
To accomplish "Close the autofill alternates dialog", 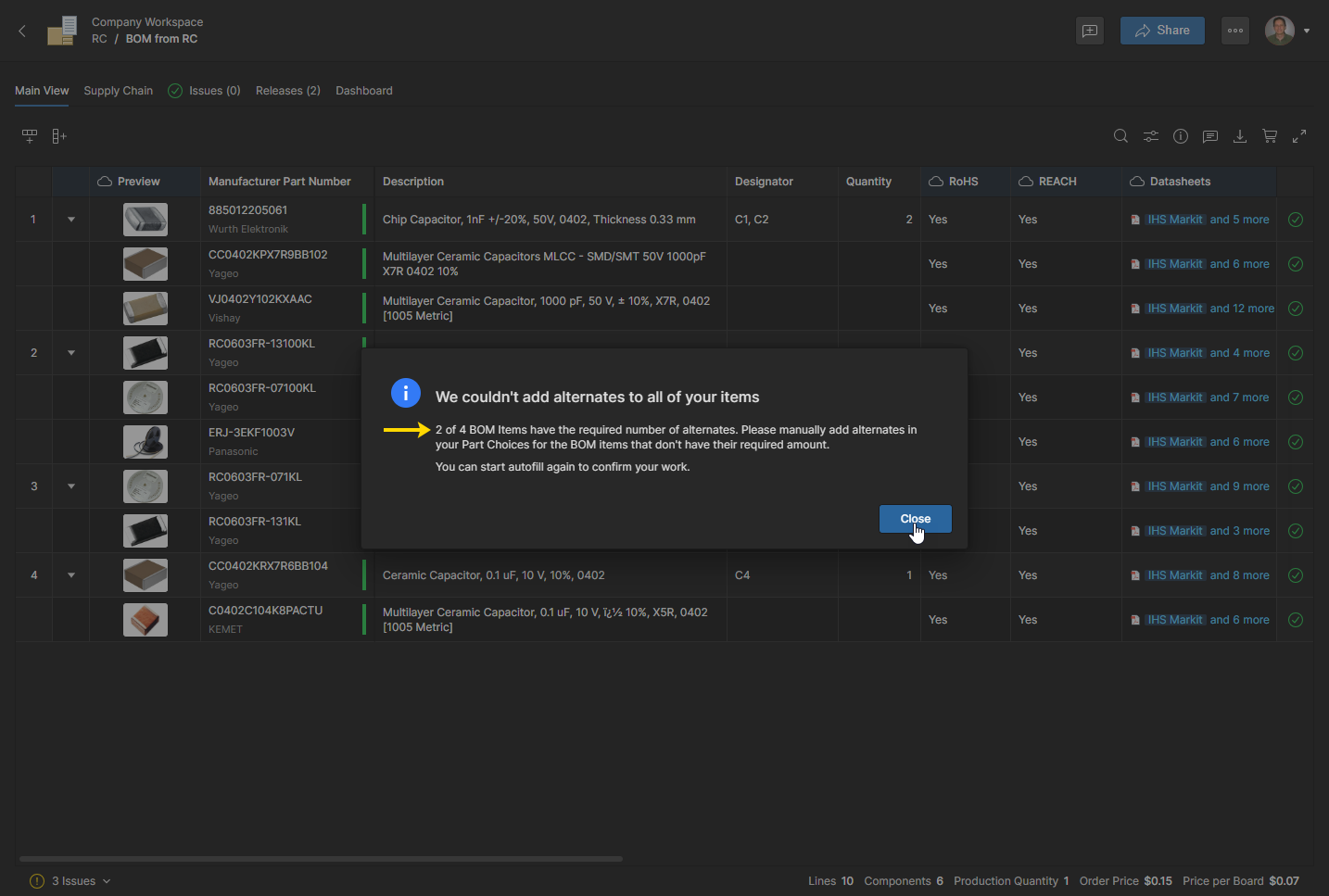I will (915, 519).
